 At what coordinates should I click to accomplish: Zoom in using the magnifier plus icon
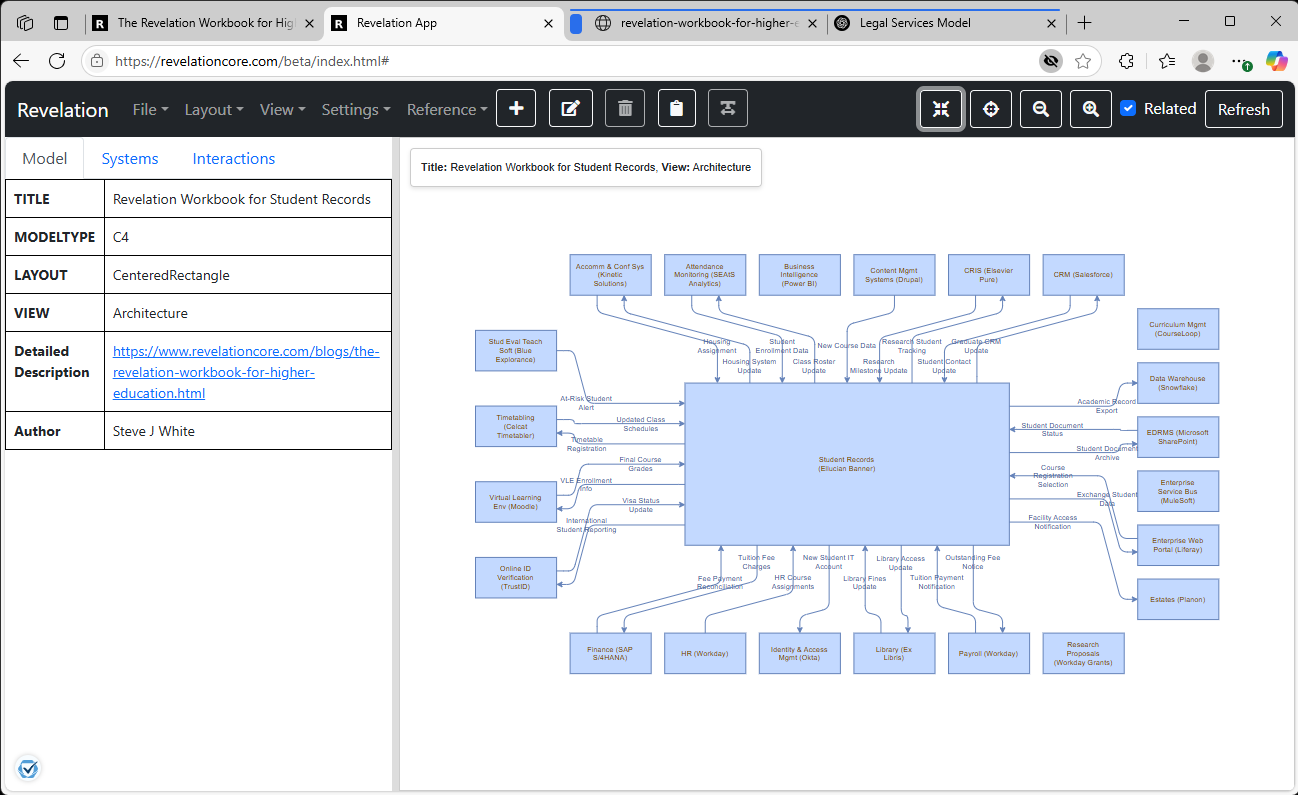(x=1090, y=108)
